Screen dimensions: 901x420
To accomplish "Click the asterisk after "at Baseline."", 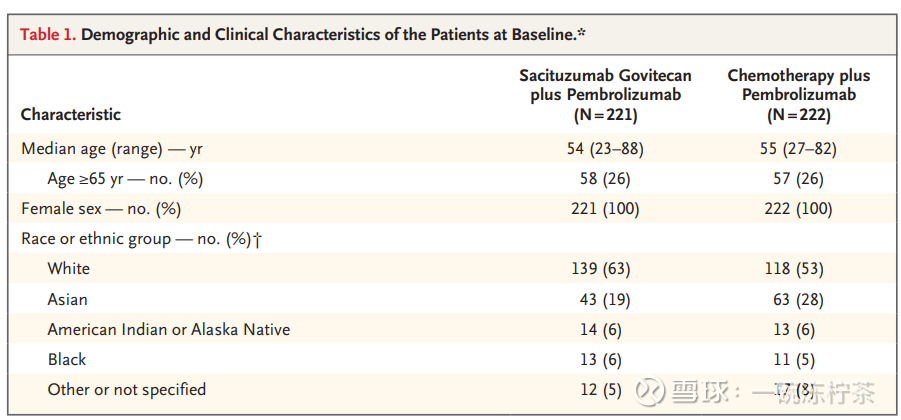I will click(x=582, y=33).
